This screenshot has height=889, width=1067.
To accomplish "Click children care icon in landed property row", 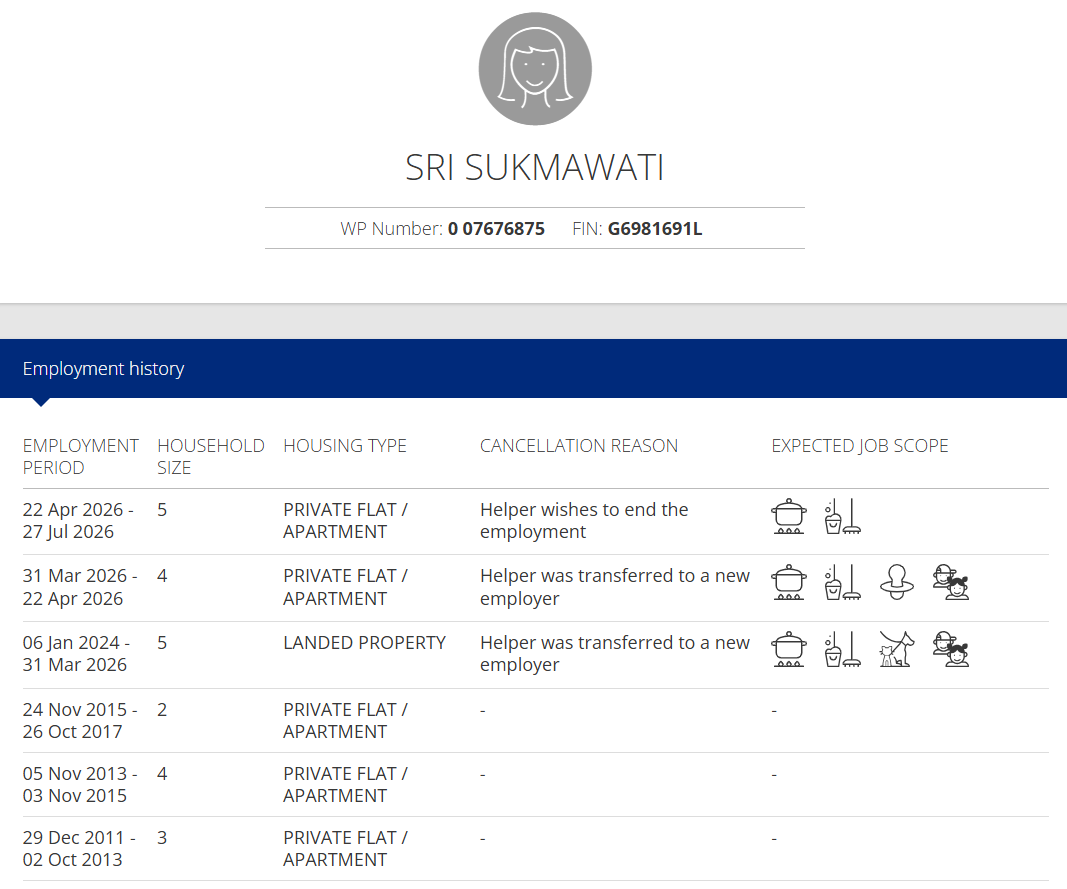I will (951, 649).
